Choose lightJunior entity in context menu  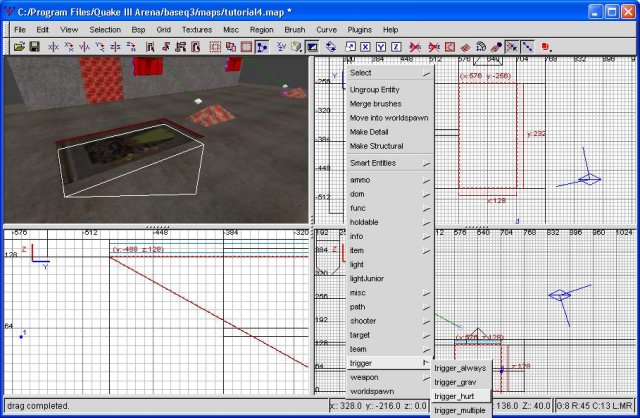point(390,279)
